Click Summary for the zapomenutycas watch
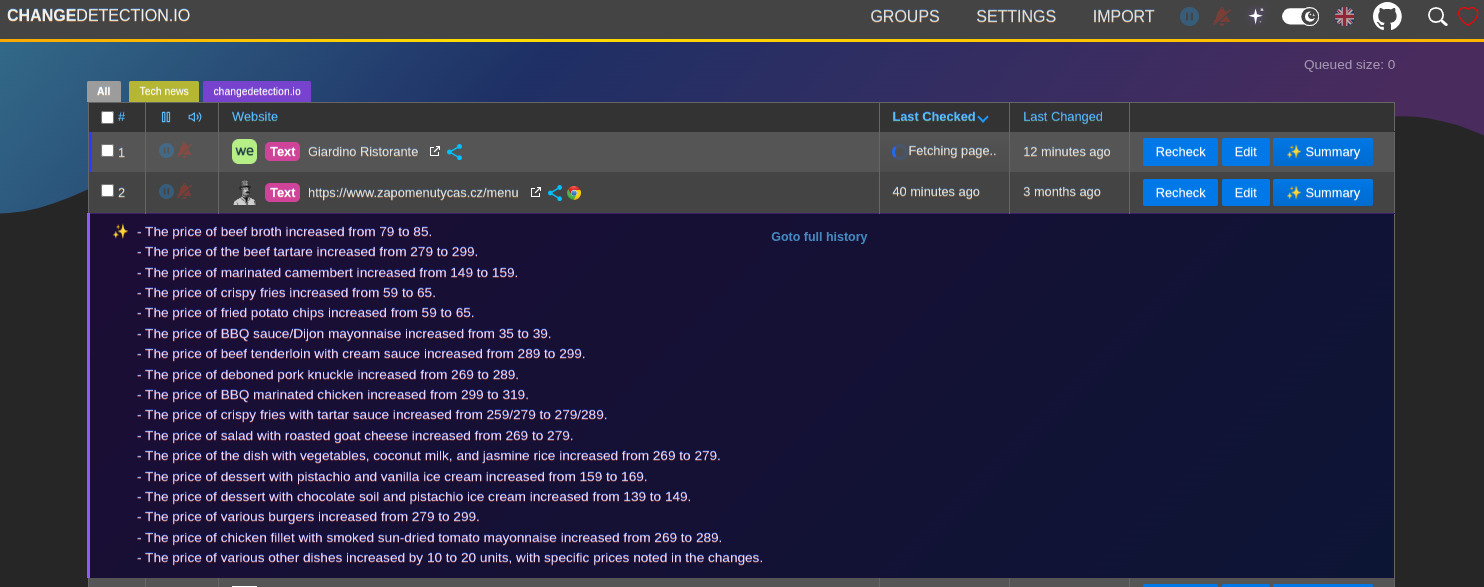1484x587 pixels. pyautogui.click(x=1323, y=192)
